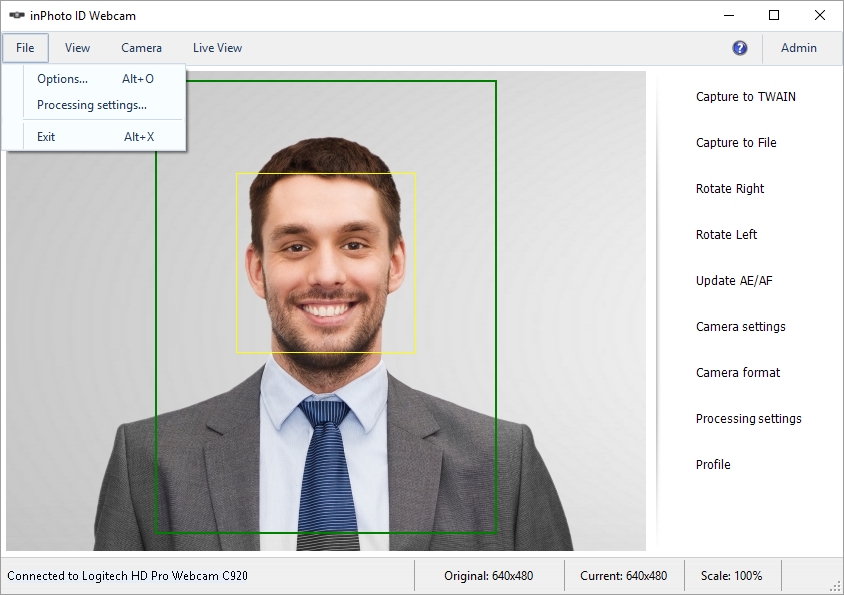Open the blue Help question-mark icon
844x595 pixels.
(x=738, y=48)
